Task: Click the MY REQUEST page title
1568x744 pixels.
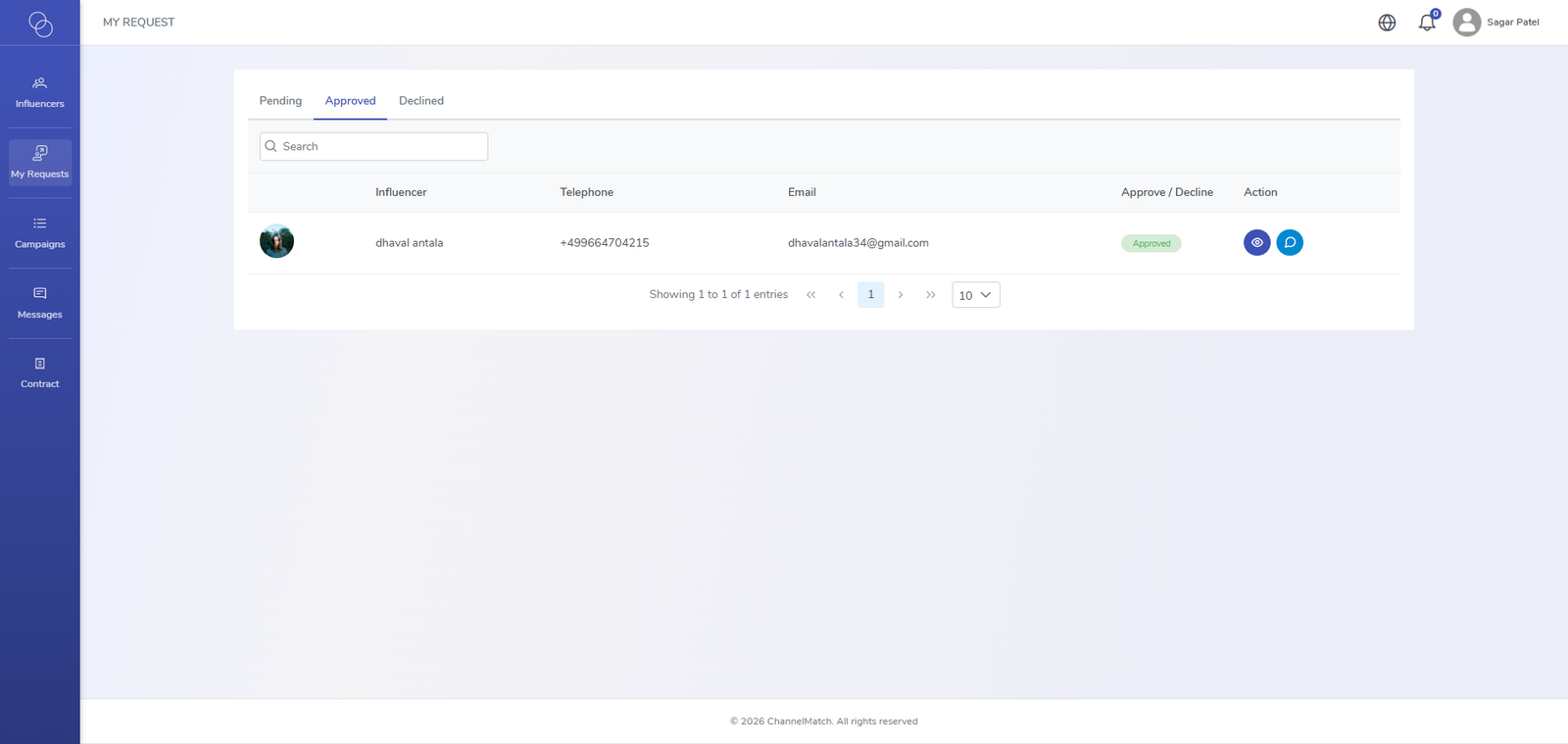Action: point(139,23)
